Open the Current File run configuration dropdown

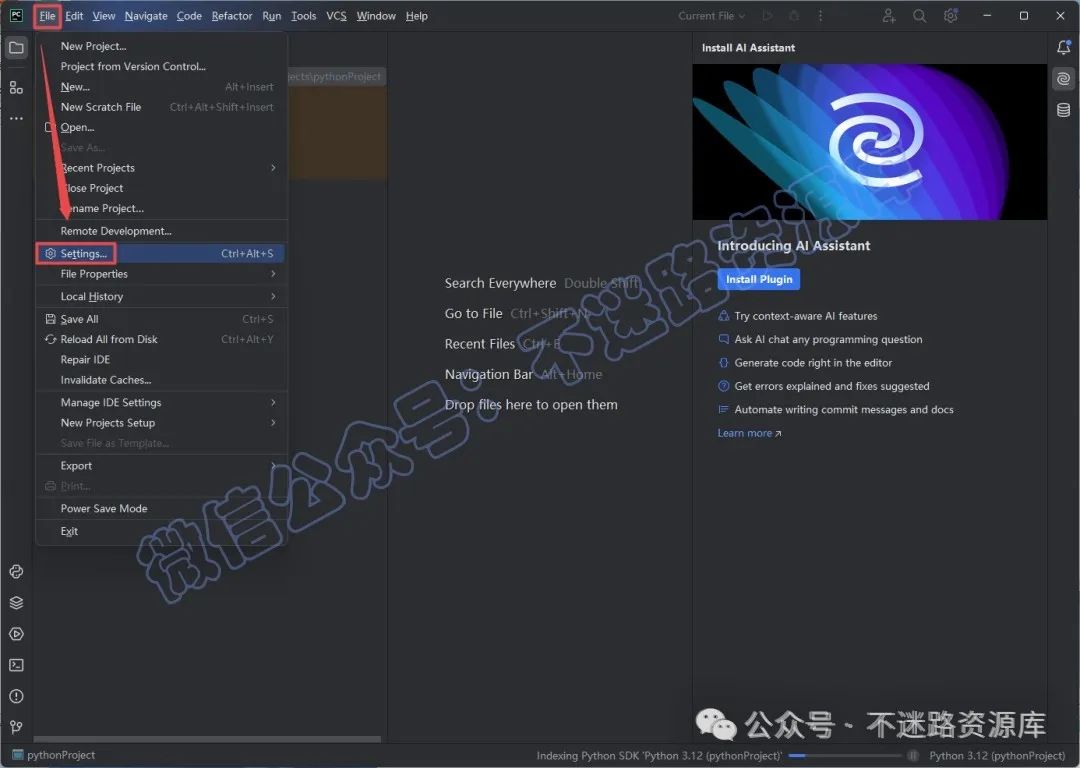(x=712, y=16)
